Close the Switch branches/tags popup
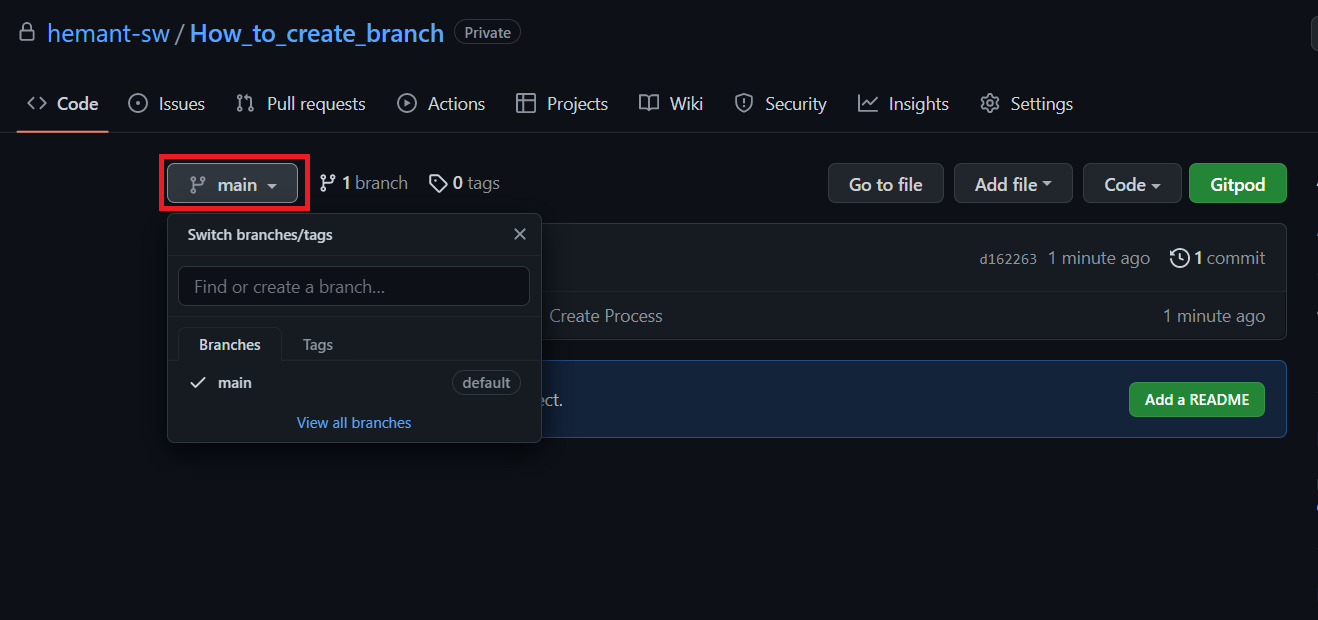1318x620 pixels. (520, 234)
